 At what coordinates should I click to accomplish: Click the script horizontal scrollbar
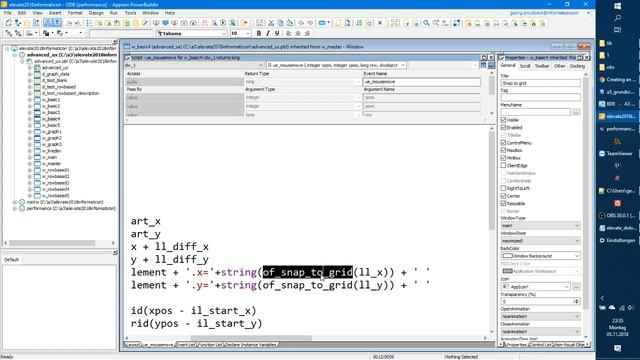click(x=307, y=338)
